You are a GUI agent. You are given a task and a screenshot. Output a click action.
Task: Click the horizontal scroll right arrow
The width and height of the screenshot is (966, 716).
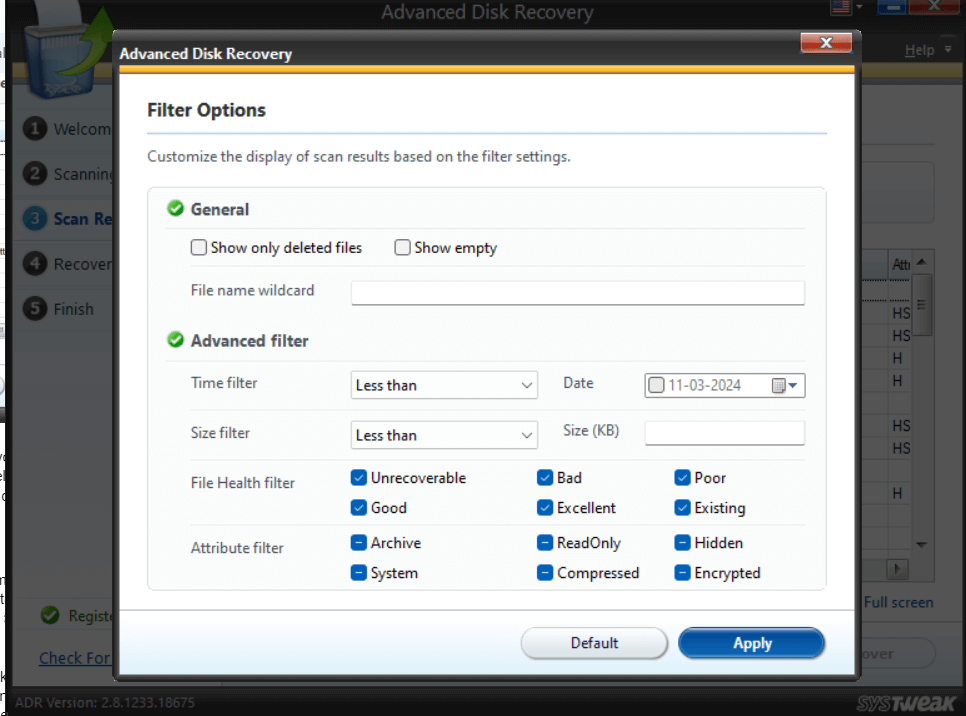[x=898, y=569]
